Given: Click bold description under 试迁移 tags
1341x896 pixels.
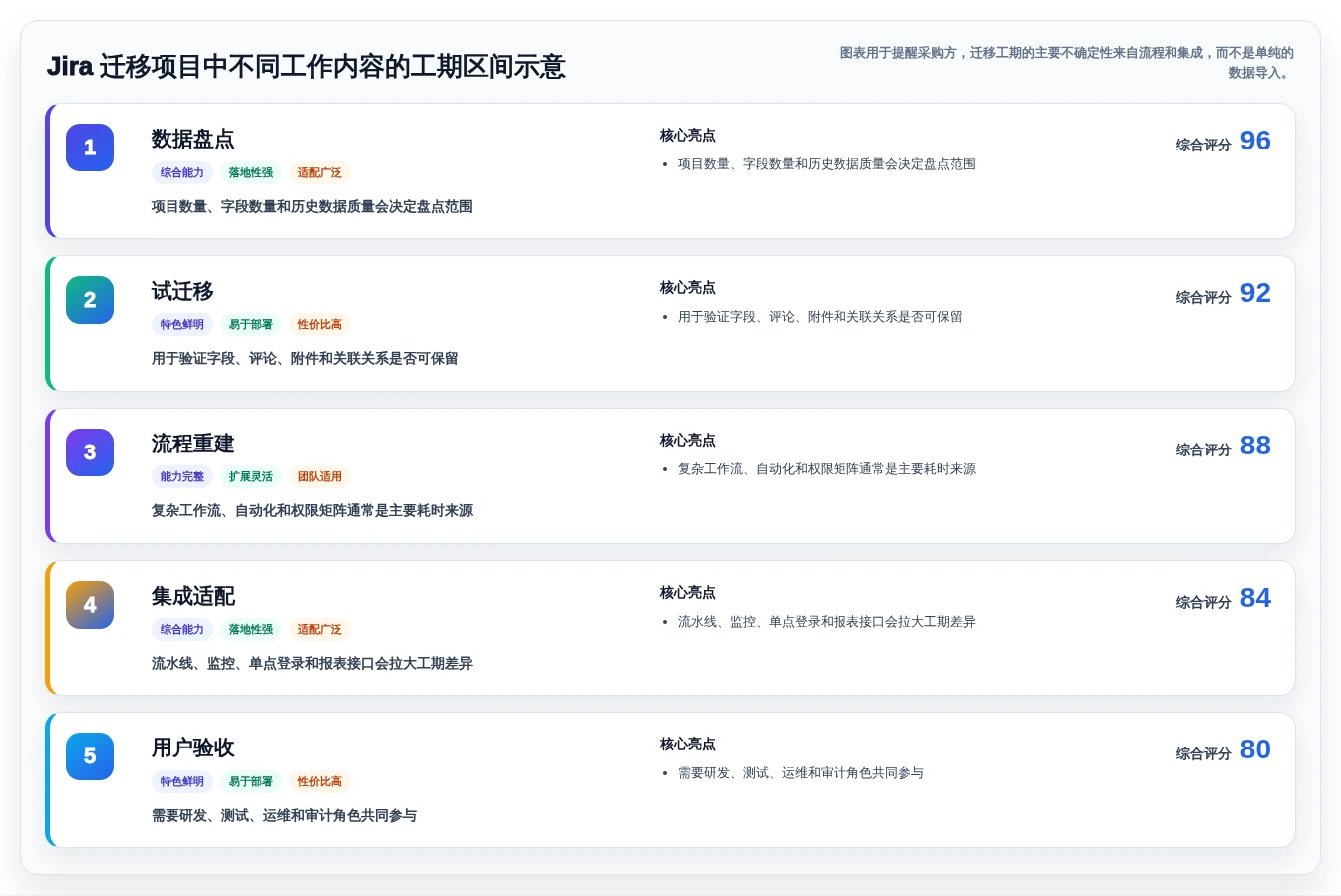Looking at the screenshot, I should pos(305,359).
